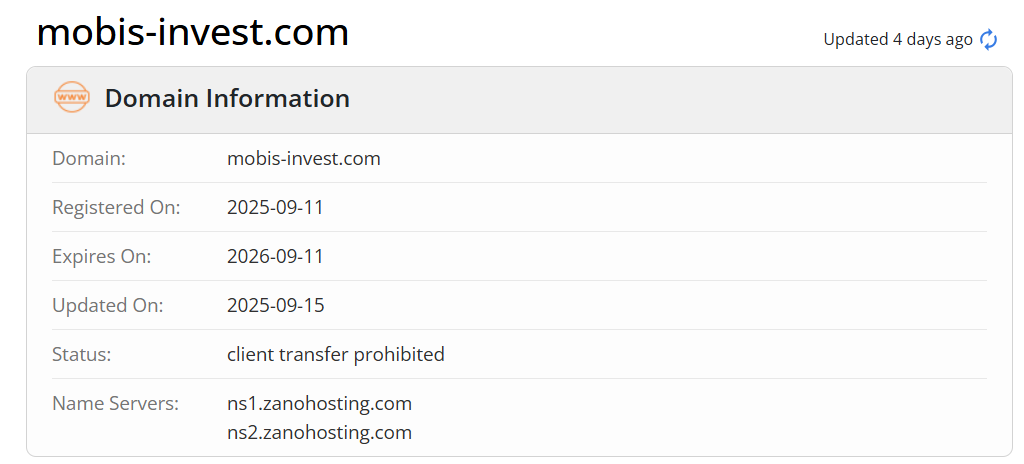Select the 'Registered On:' label
This screenshot has height=464, width=1024.
(x=116, y=207)
